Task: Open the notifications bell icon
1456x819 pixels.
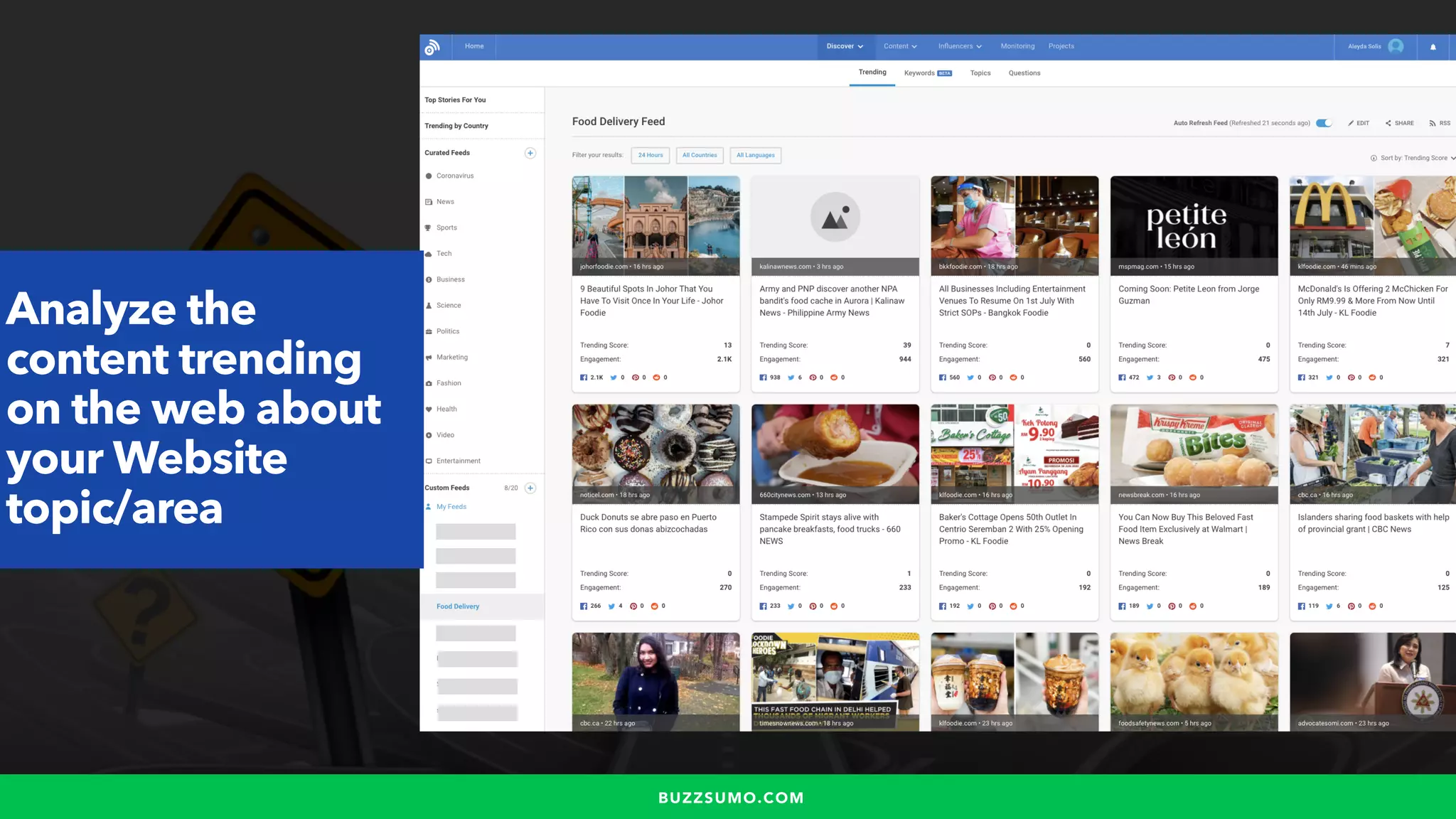Action: coord(1433,47)
